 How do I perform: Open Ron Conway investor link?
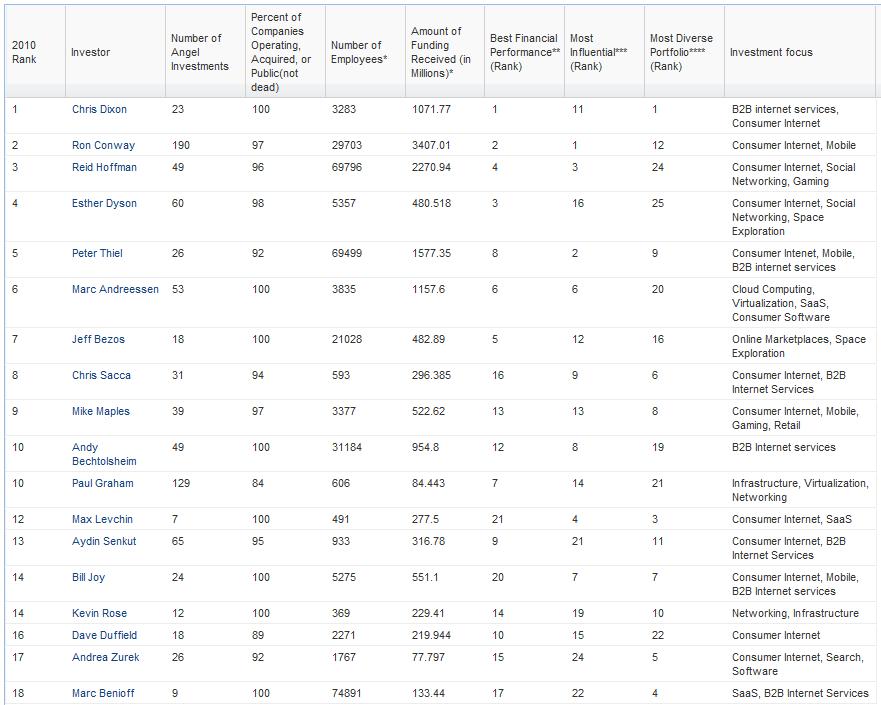(x=103, y=145)
